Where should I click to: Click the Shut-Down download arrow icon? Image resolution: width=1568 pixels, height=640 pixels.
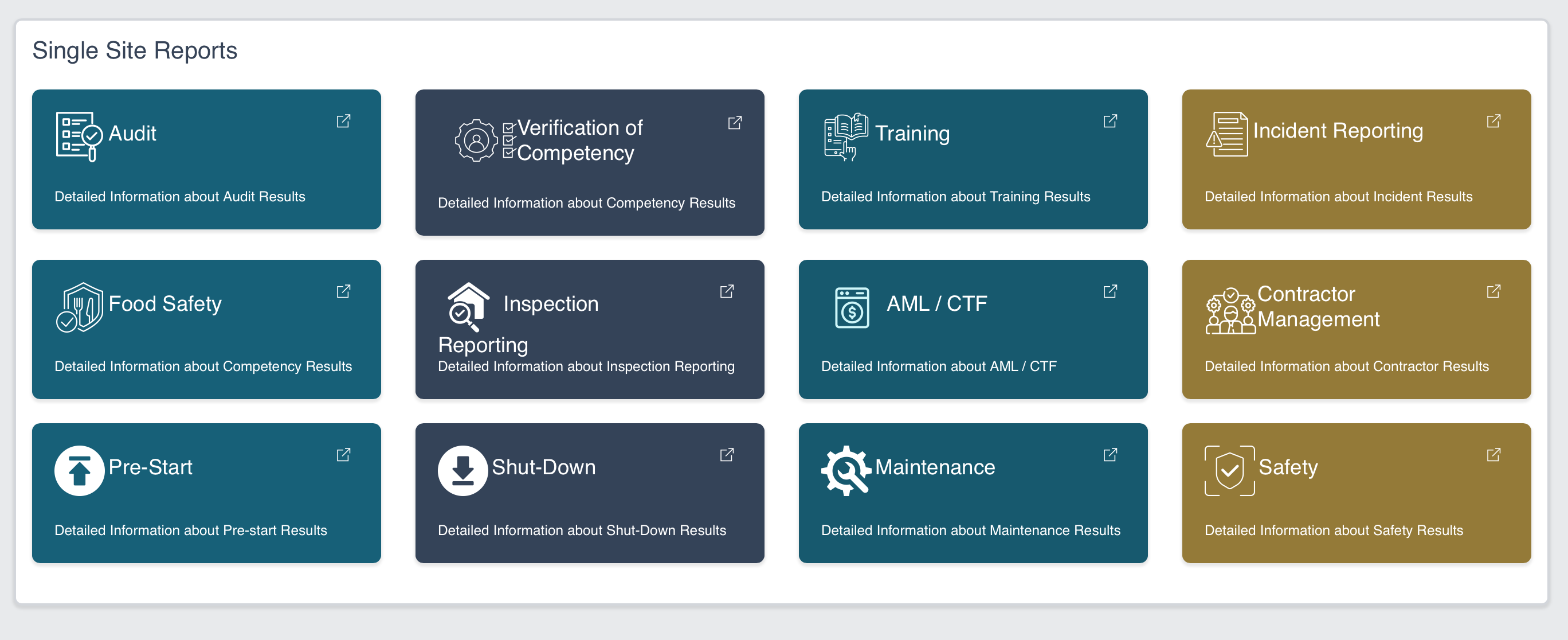click(462, 471)
